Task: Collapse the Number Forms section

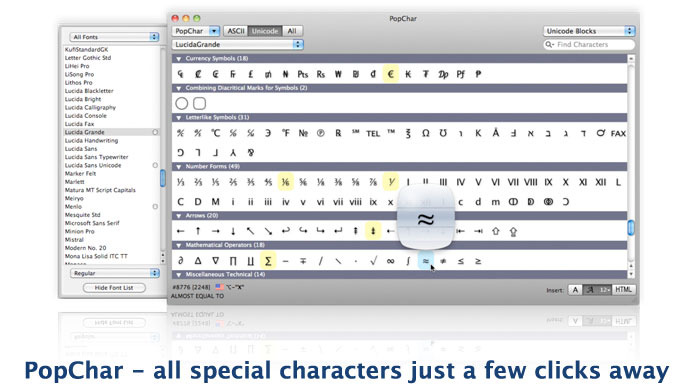Action: click(x=179, y=167)
